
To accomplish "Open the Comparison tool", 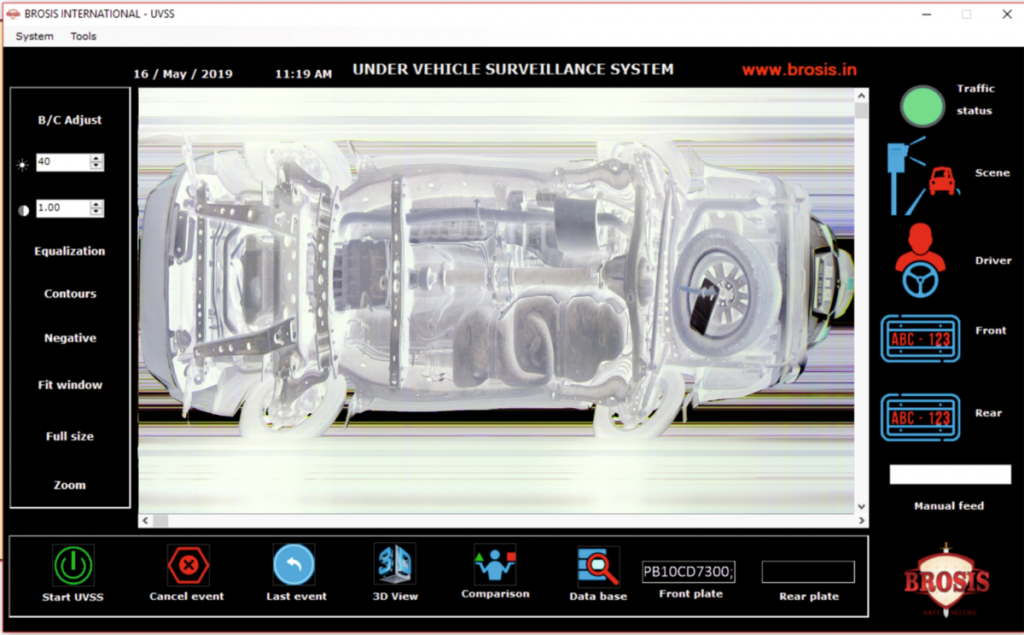I will (x=494, y=565).
